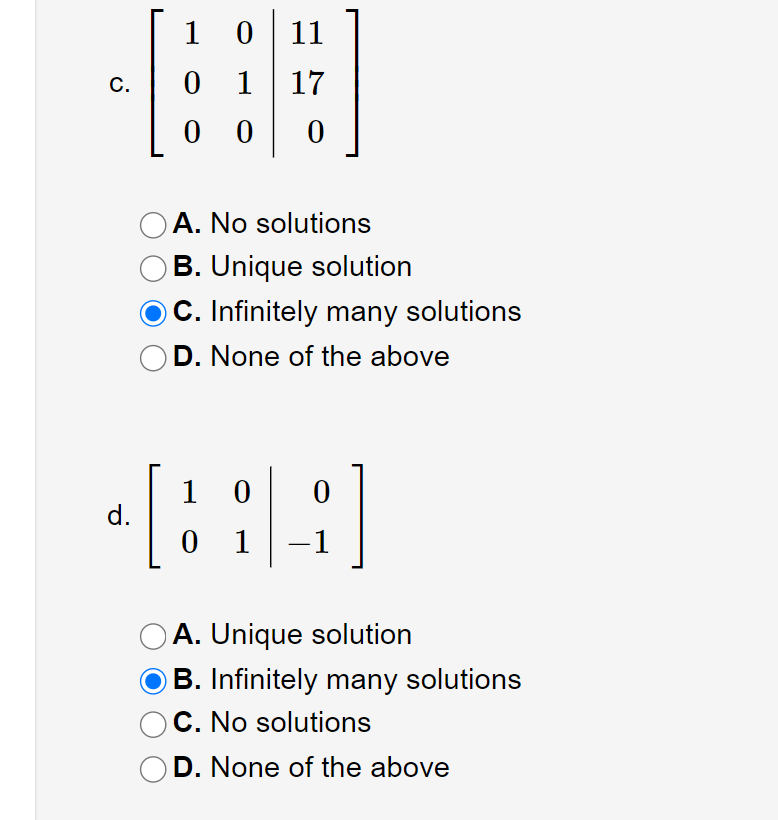Choose D. None of the above for question d
The image size is (778, 820).
152,769
